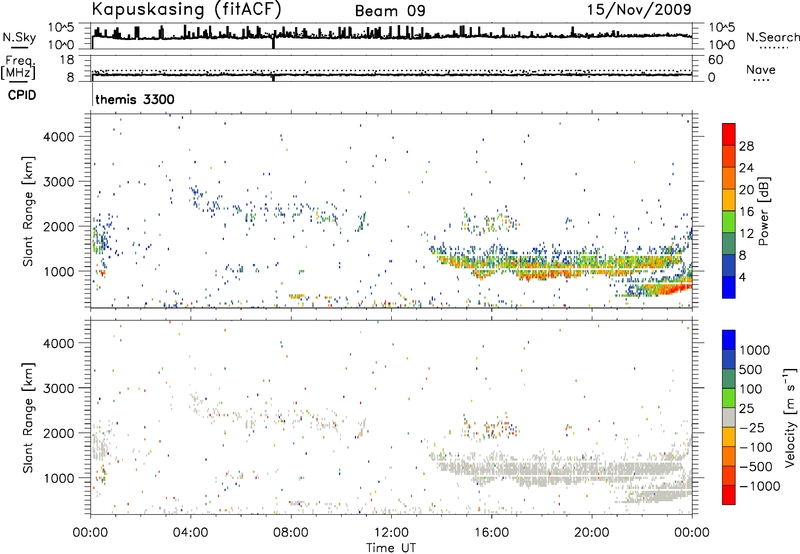Click the '20:00' time tick label
Image resolution: width=800 pixels, height=554 pixels.
tap(591, 533)
